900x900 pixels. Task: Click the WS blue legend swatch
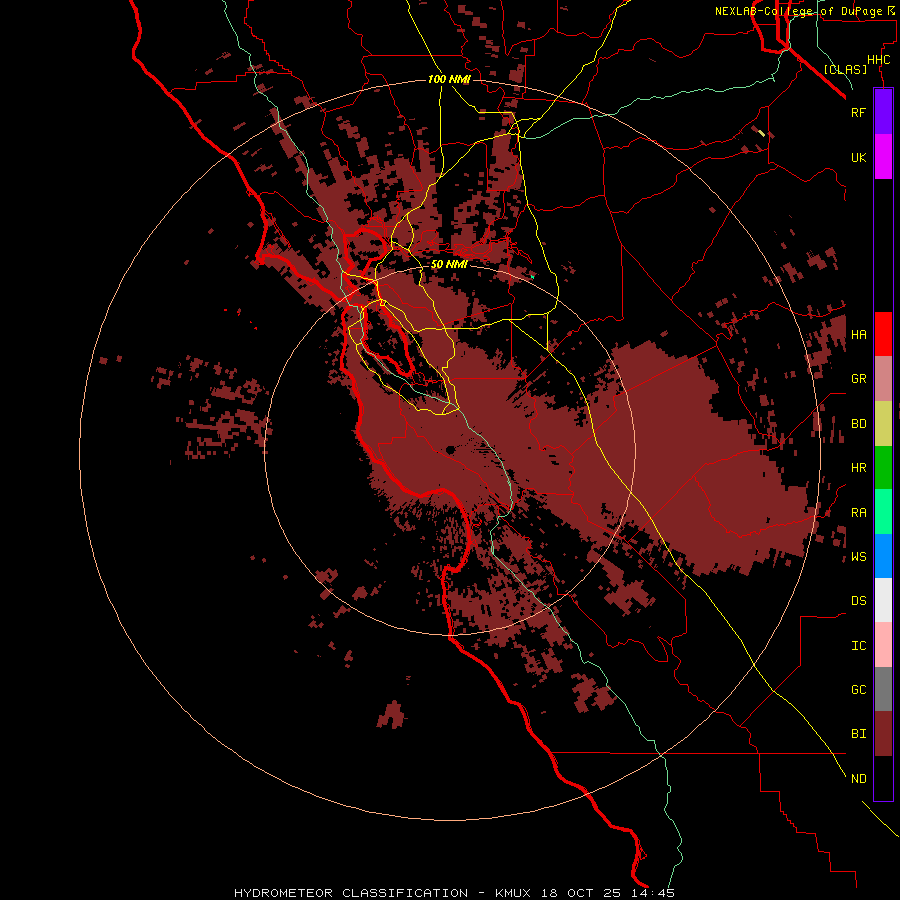(883, 556)
